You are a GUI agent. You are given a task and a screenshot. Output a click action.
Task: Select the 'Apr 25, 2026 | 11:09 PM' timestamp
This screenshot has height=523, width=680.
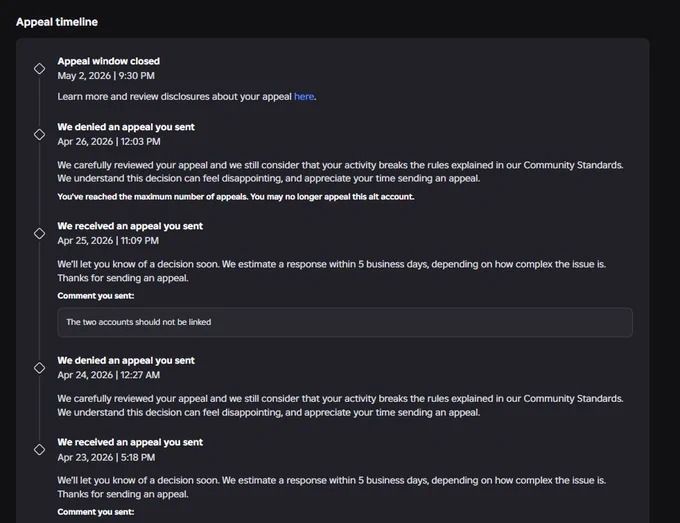pyautogui.click(x=108, y=240)
